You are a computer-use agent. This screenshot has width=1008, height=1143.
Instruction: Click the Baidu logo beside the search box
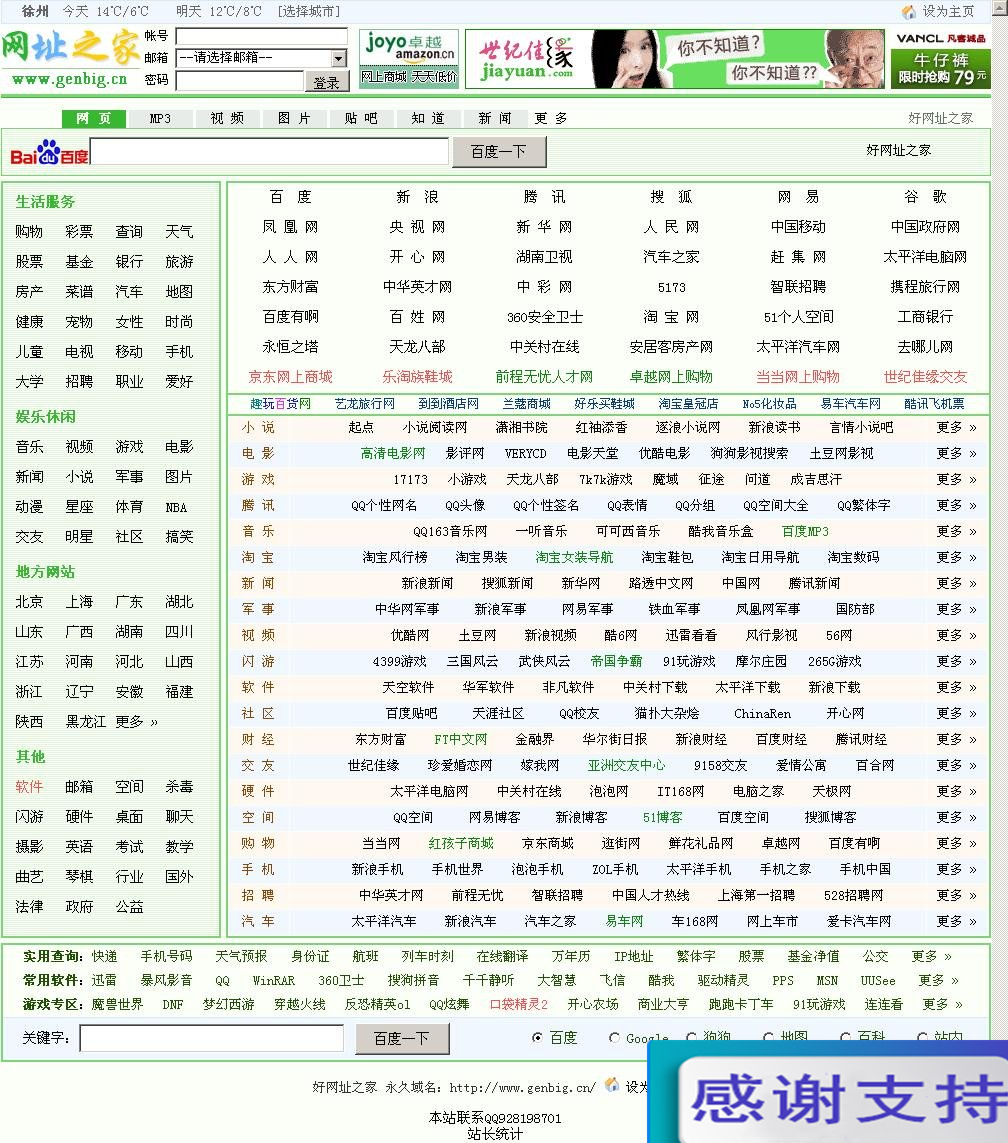tap(49, 152)
